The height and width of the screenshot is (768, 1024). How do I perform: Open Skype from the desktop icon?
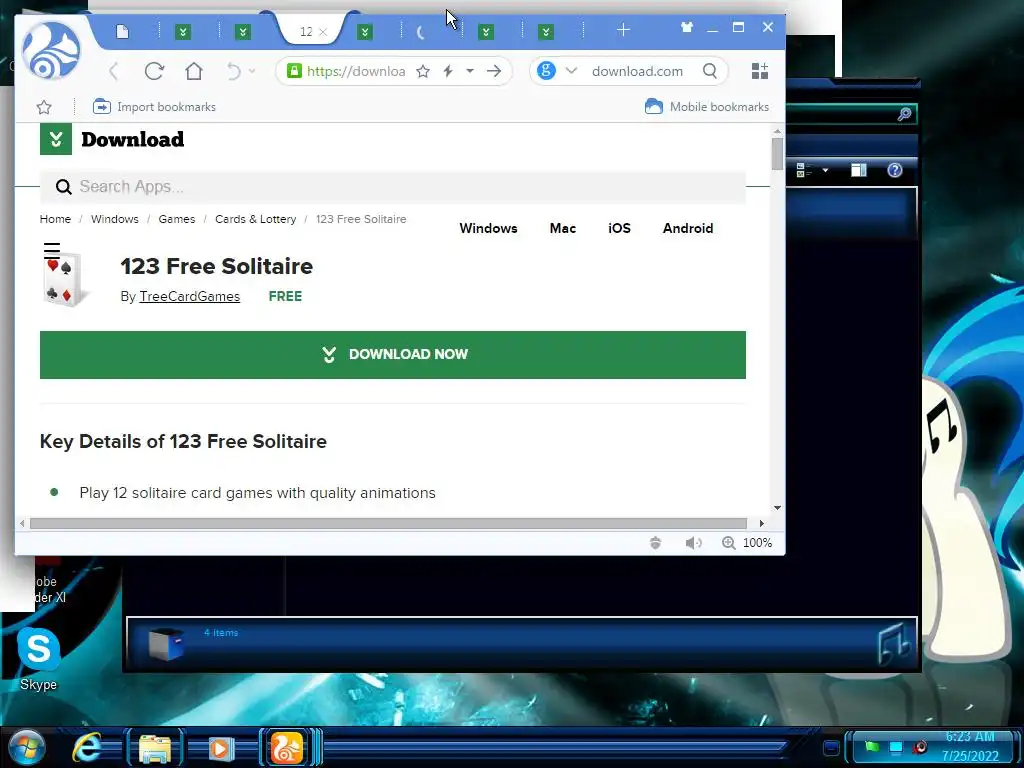tap(39, 658)
